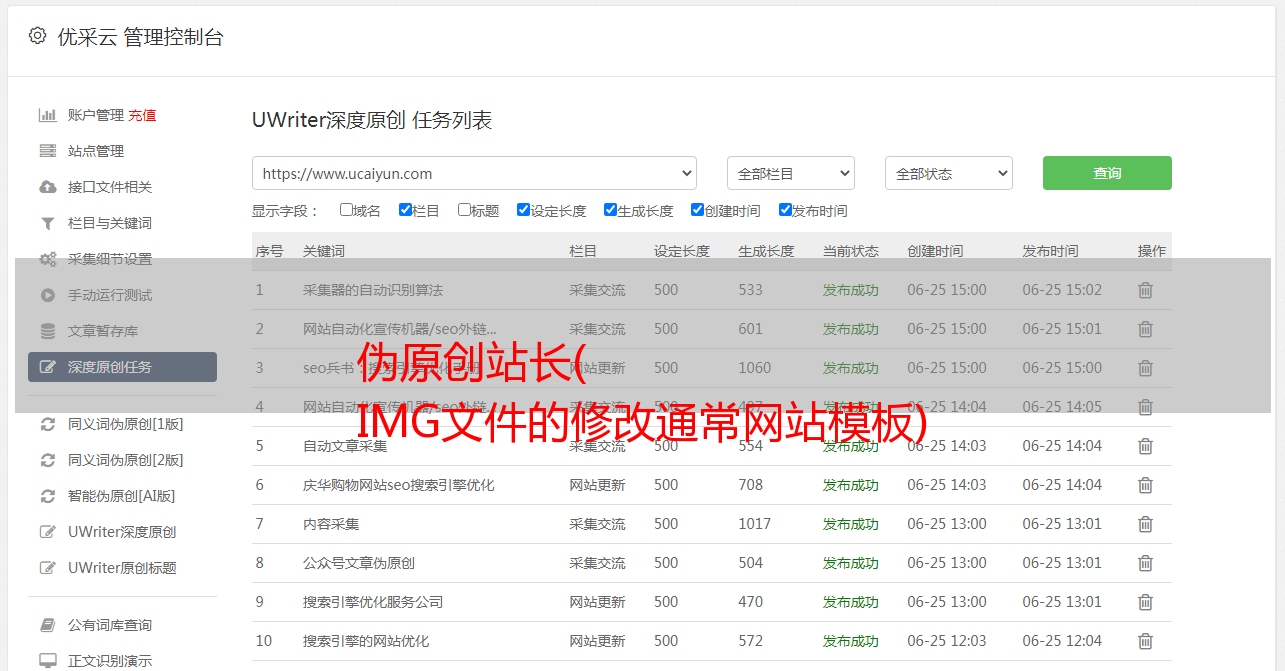Select UWriter原创标题 menu item

[x=122, y=568]
